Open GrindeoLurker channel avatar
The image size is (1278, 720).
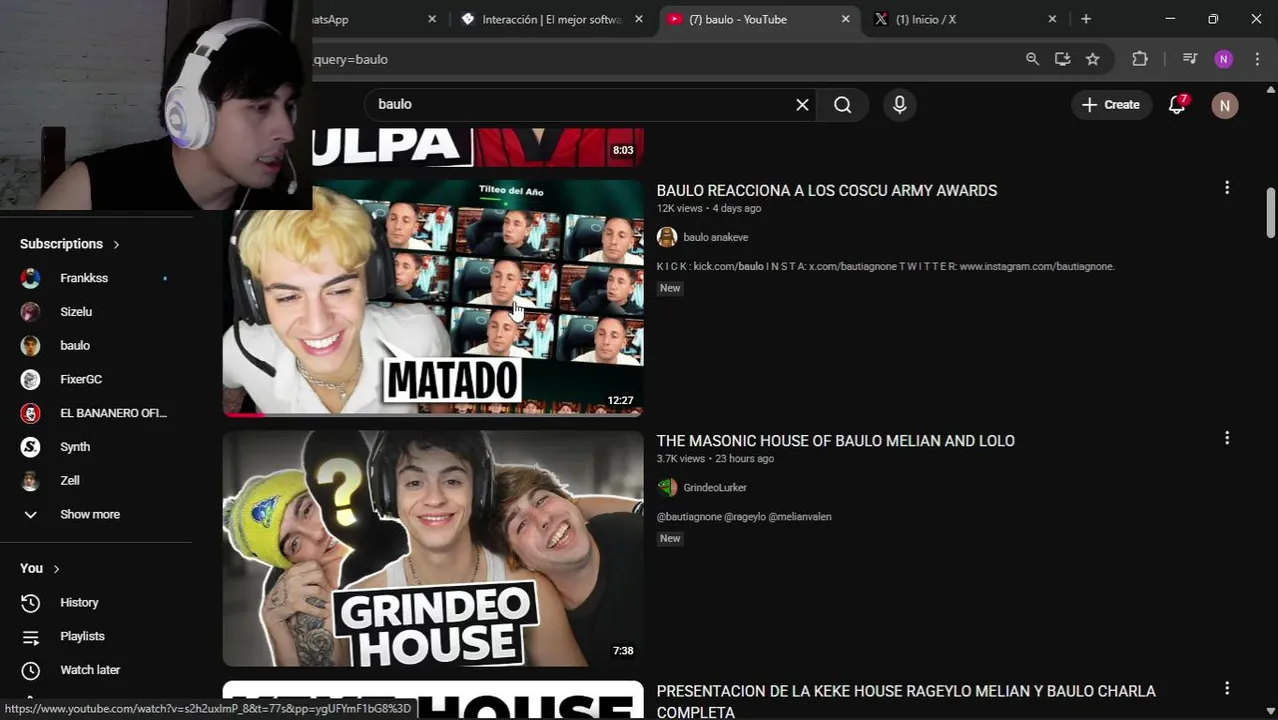pos(667,487)
